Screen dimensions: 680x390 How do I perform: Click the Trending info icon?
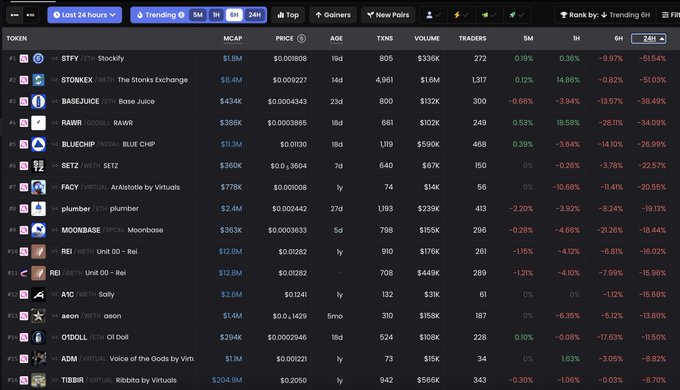tap(181, 15)
